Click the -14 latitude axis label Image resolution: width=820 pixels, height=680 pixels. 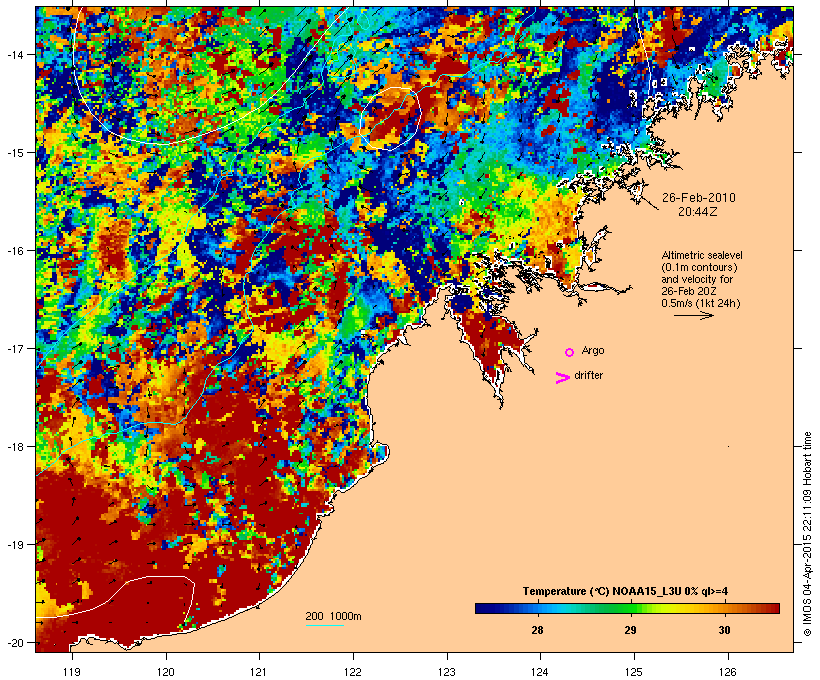[14, 54]
